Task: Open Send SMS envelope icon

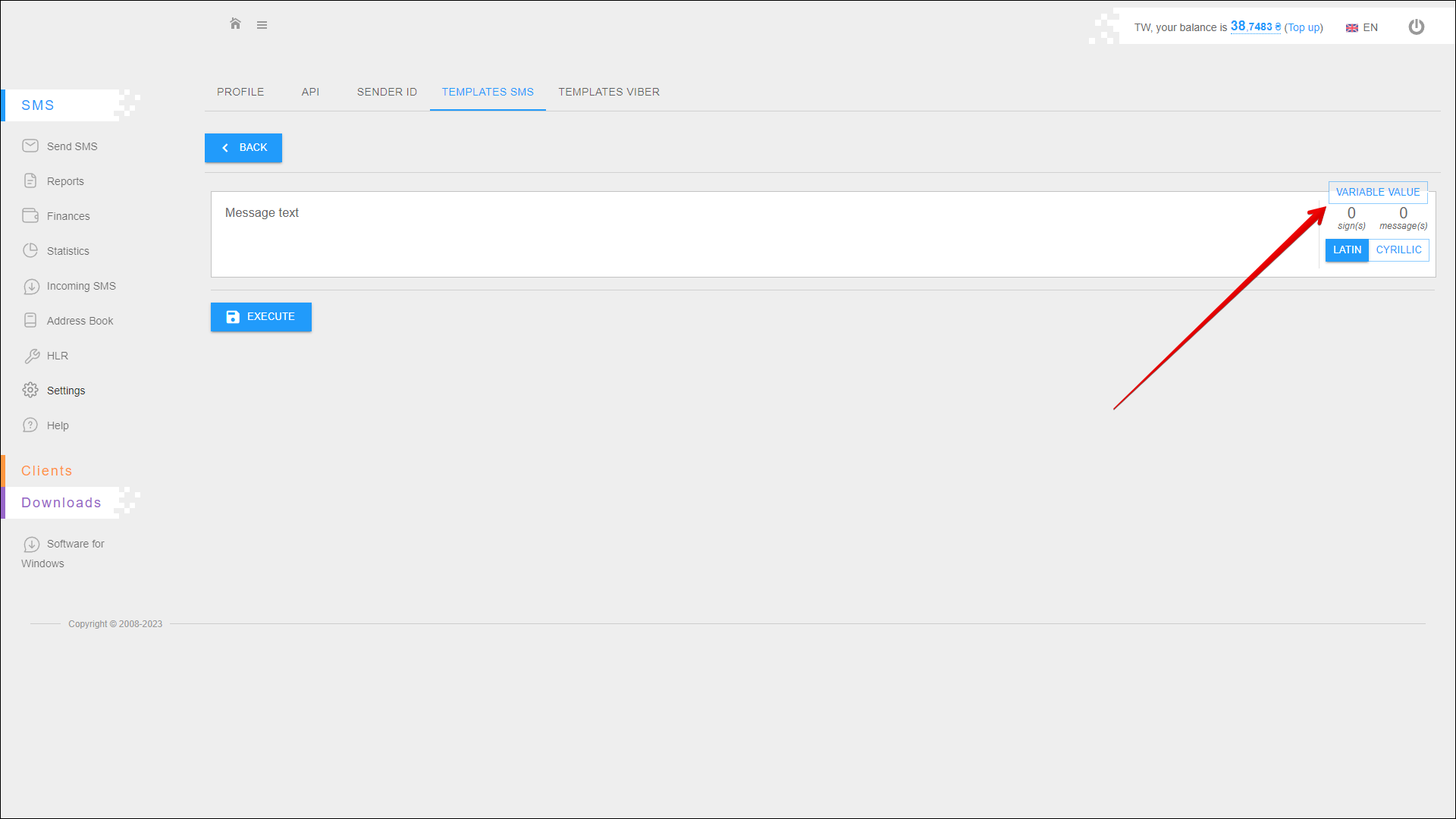Action: (30, 146)
